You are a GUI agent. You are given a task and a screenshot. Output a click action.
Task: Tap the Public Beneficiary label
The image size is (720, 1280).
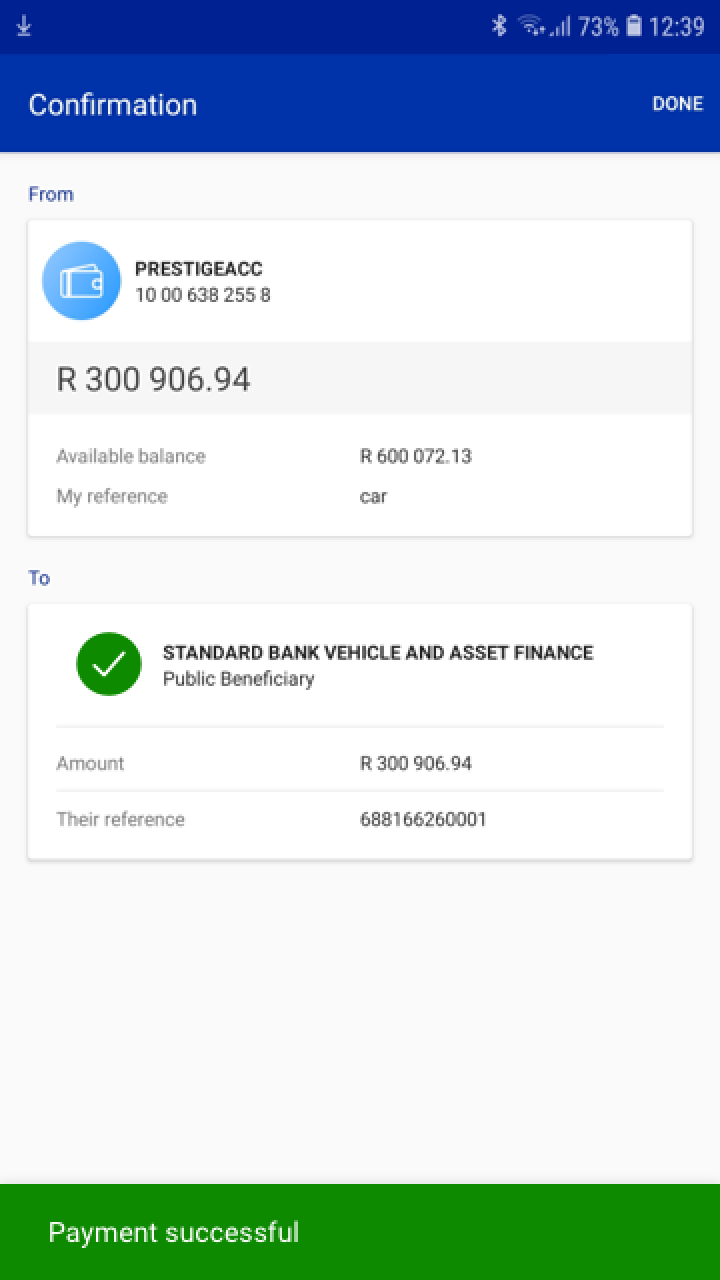tap(238, 679)
